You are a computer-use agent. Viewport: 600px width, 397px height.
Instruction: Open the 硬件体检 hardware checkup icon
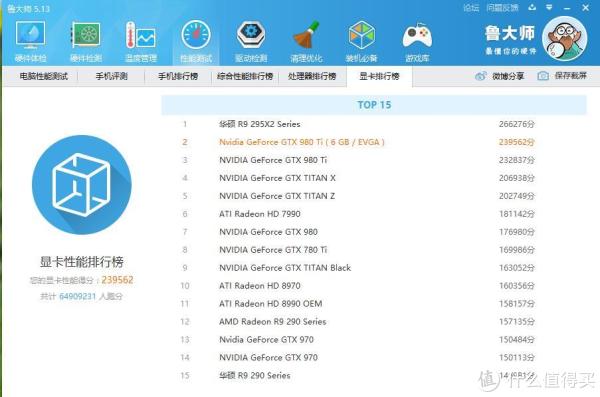(x=31, y=41)
